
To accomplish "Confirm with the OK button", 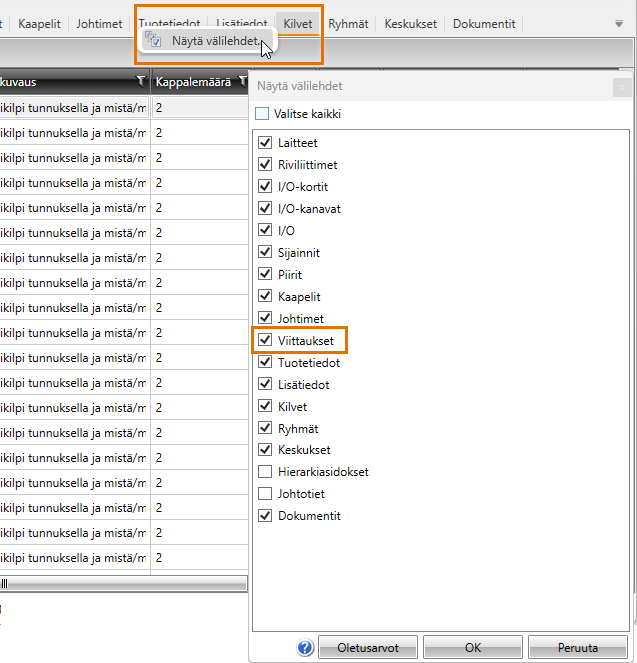I will (x=473, y=648).
